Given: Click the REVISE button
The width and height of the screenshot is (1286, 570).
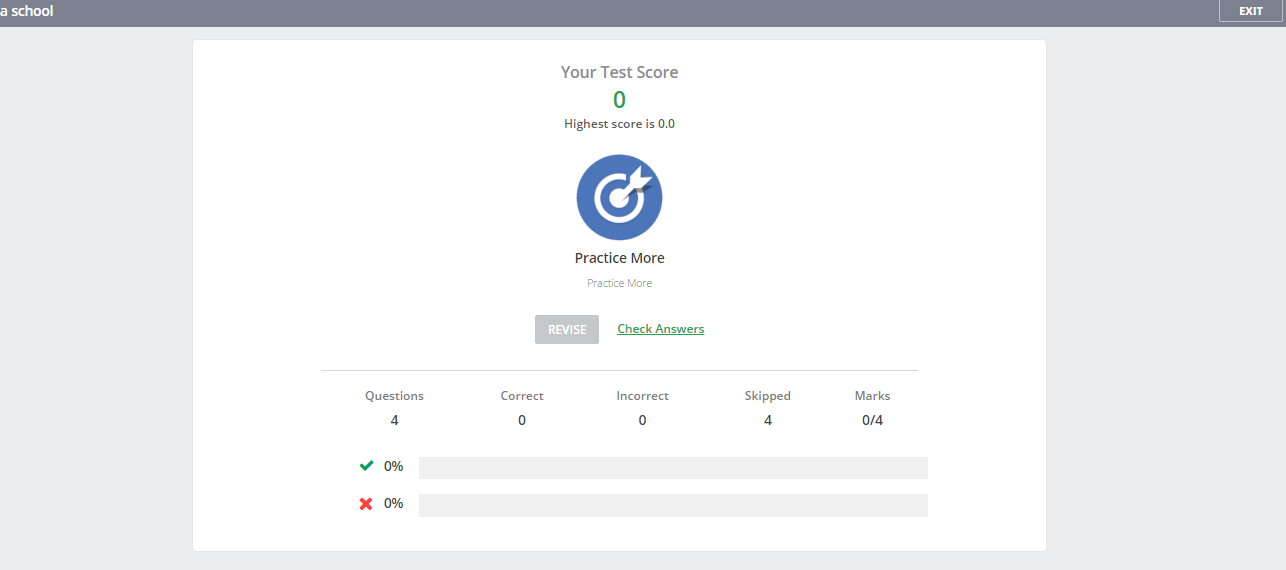Looking at the screenshot, I should [x=567, y=329].
